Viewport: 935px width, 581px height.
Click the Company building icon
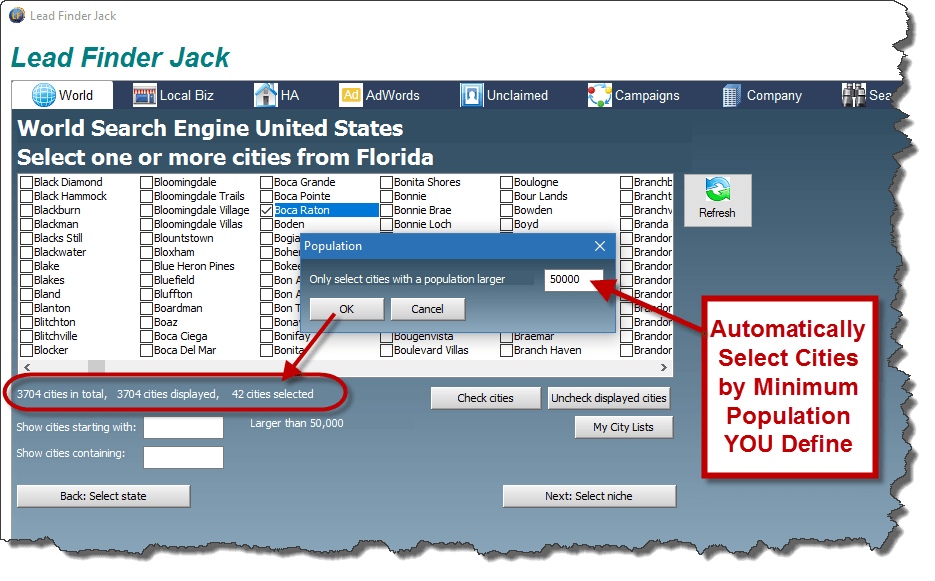731,95
